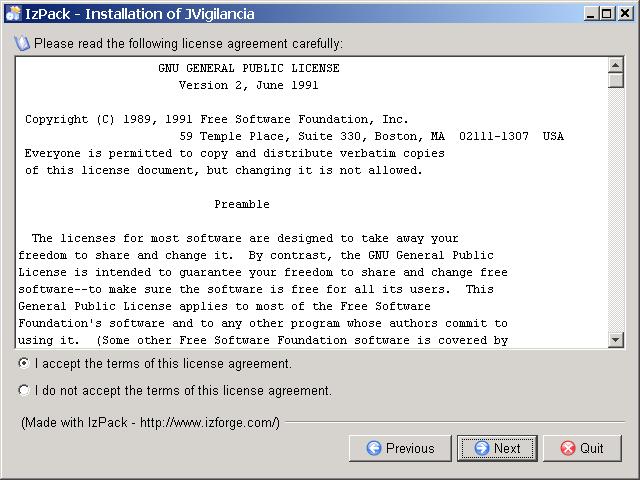Click 'Made with IzPack - http://www.izforge.com/' text
Viewport: 640px width, 480px height.
tap(151, 422)
